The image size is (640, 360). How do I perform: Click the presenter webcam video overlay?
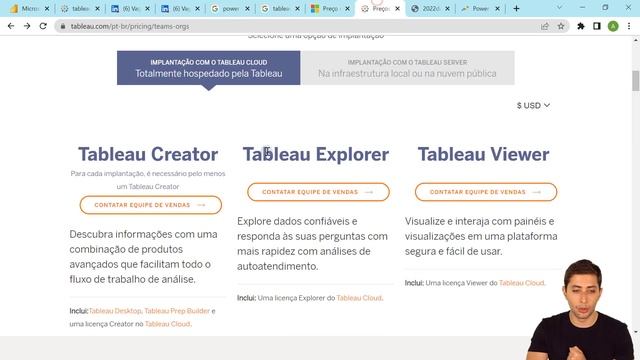582,309
